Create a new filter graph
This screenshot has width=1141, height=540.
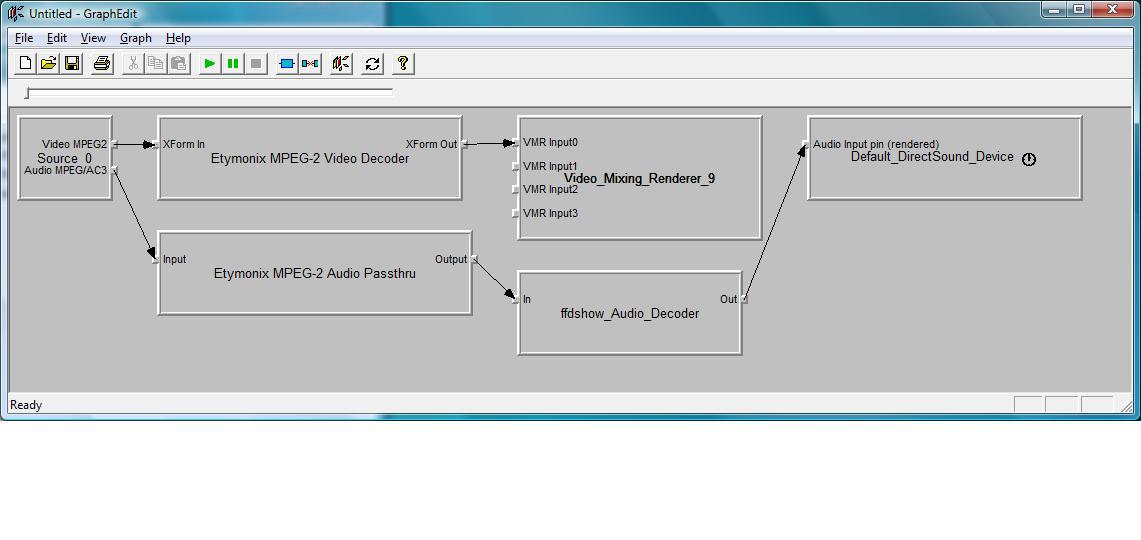[x=25, y=64]
